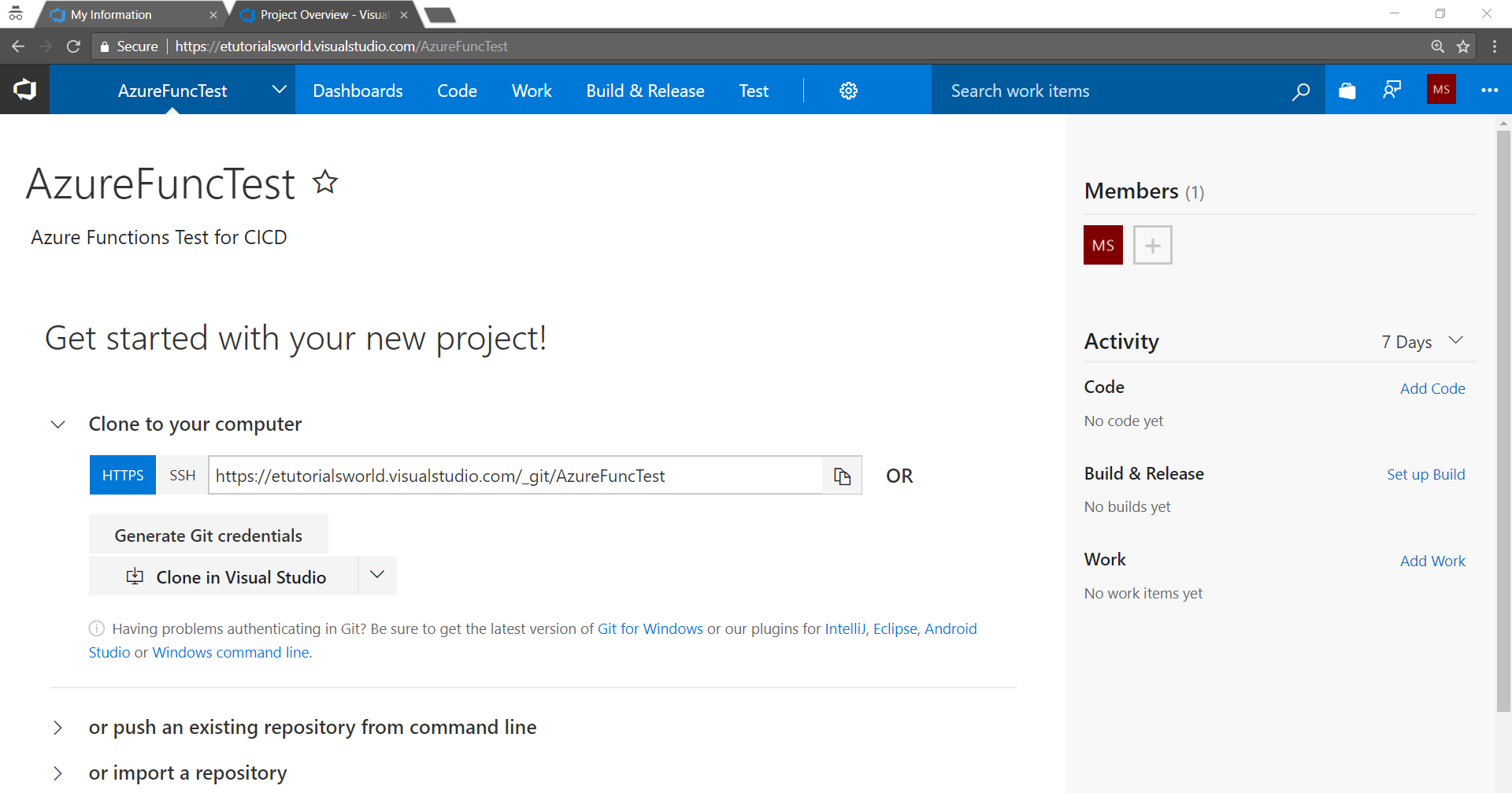Click the page vertical scrollbar
Screen dimensions: 1512x793
point(1503,421)
